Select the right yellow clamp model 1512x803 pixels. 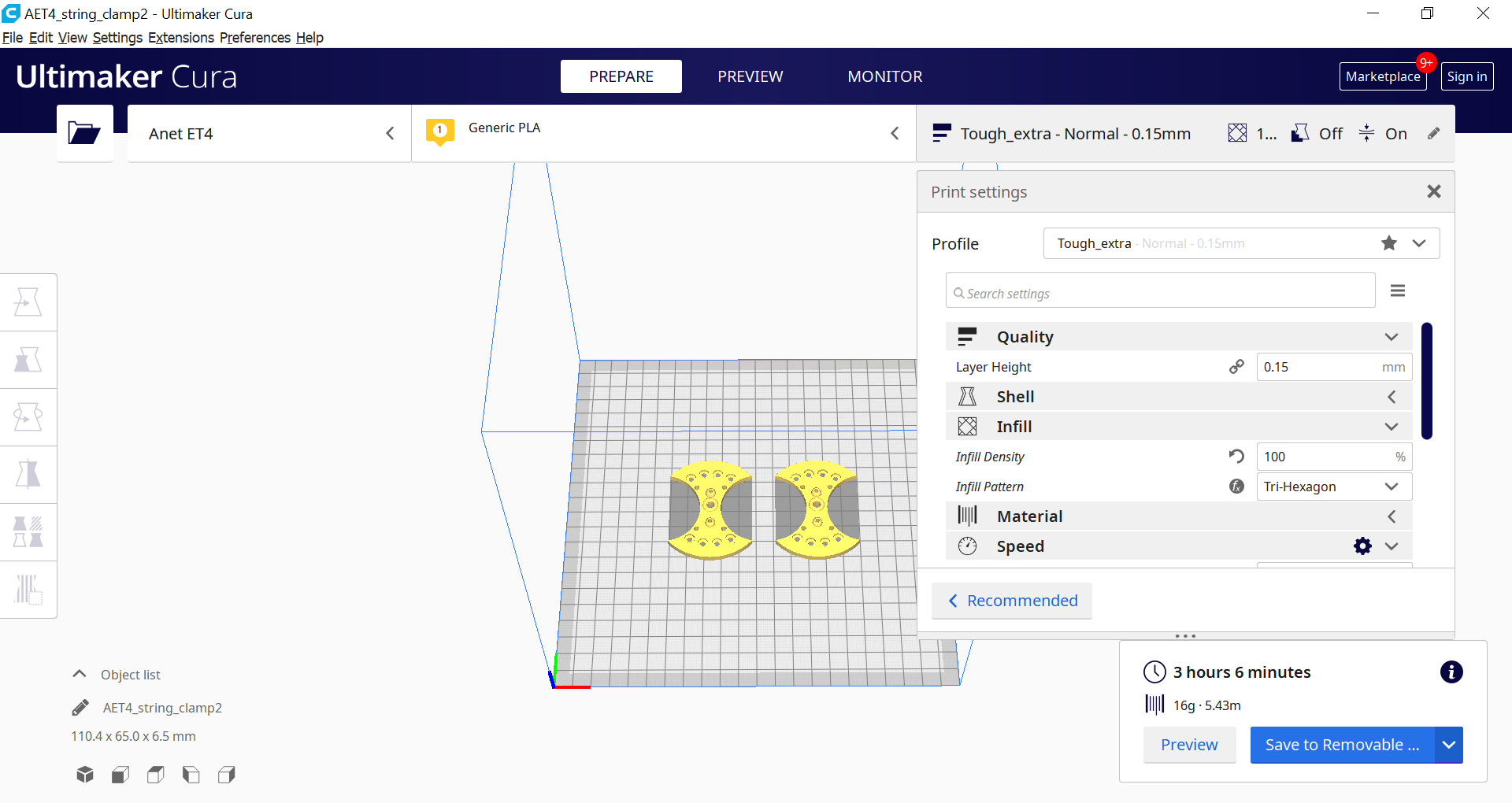[817, 509]
